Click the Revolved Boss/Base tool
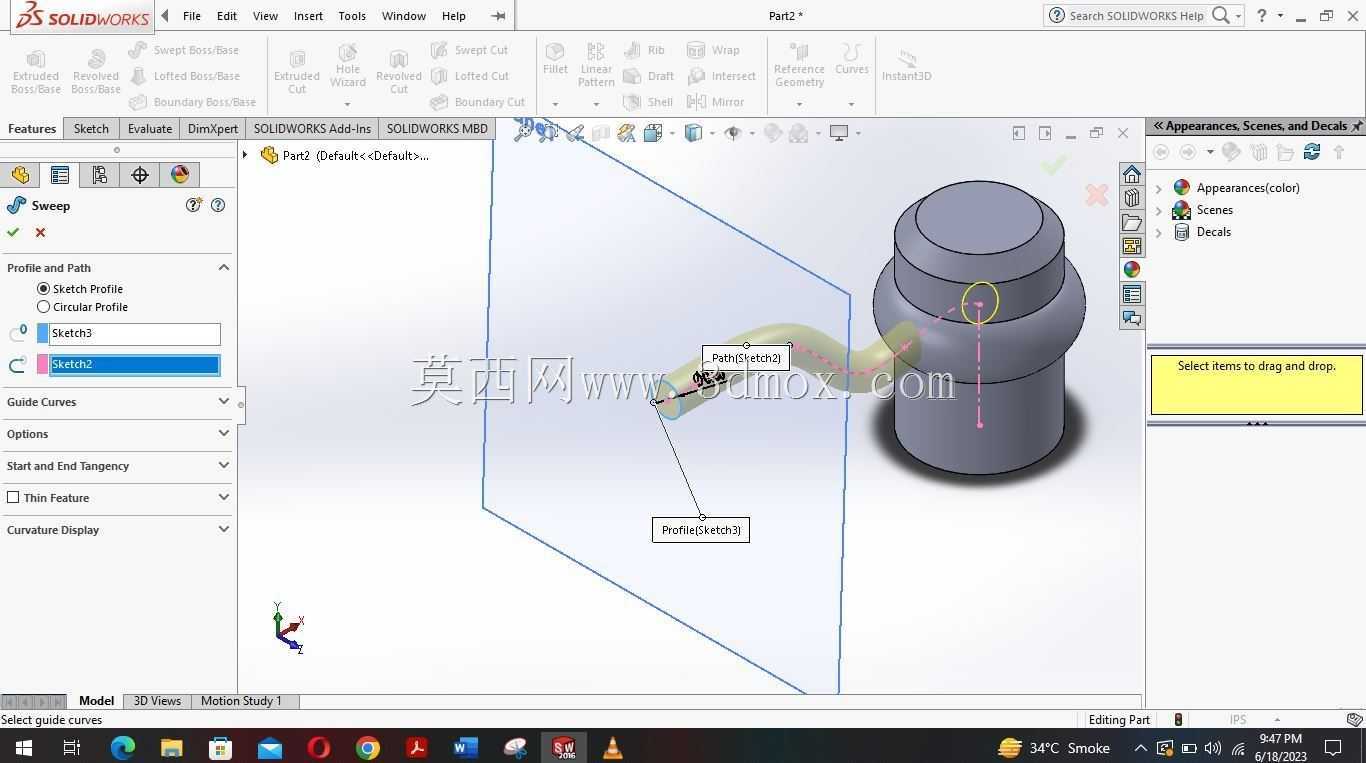The height and width of the screenshot is (763, 1366). [96, 70]
